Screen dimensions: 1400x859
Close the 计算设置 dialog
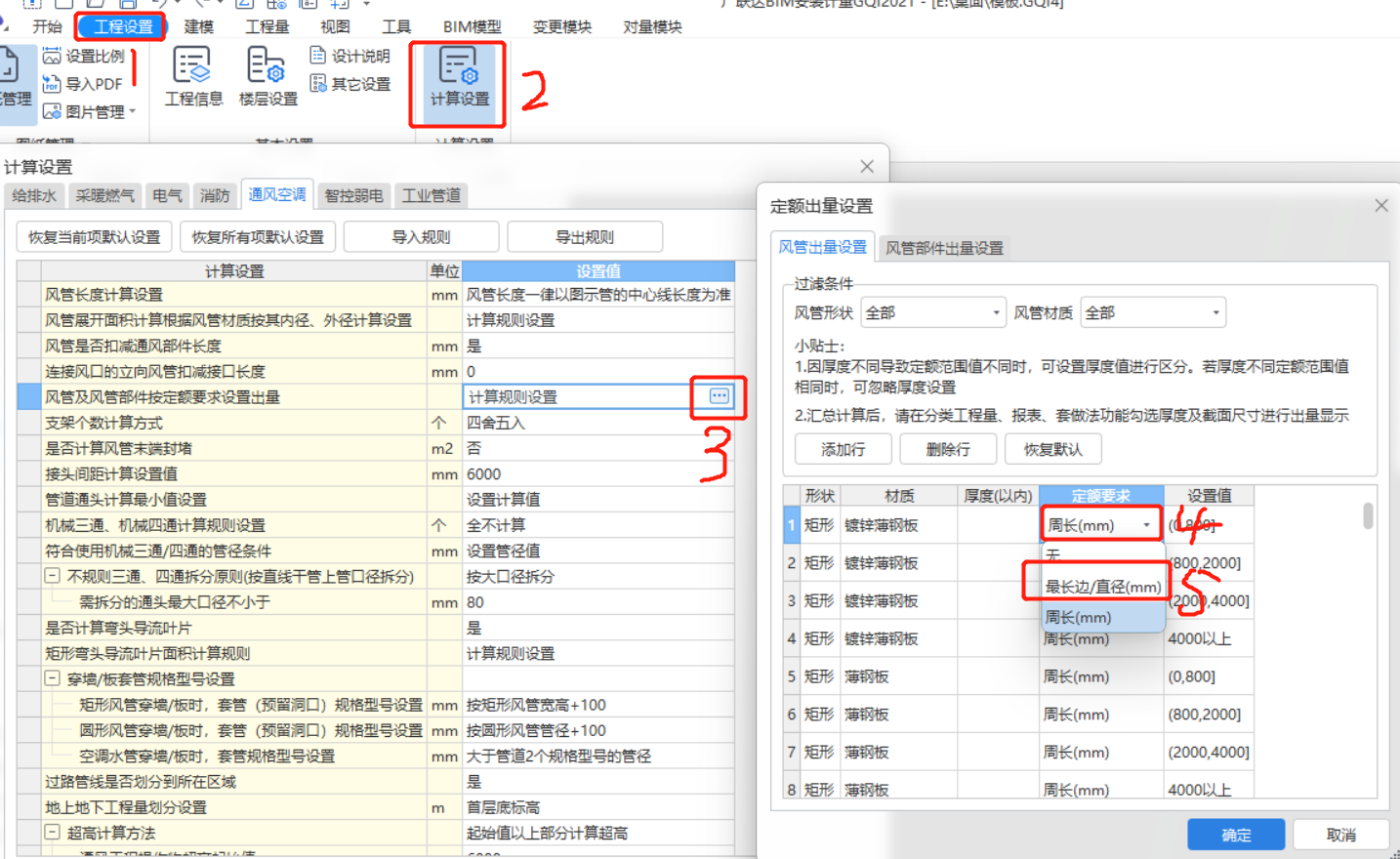coord(867,166)
